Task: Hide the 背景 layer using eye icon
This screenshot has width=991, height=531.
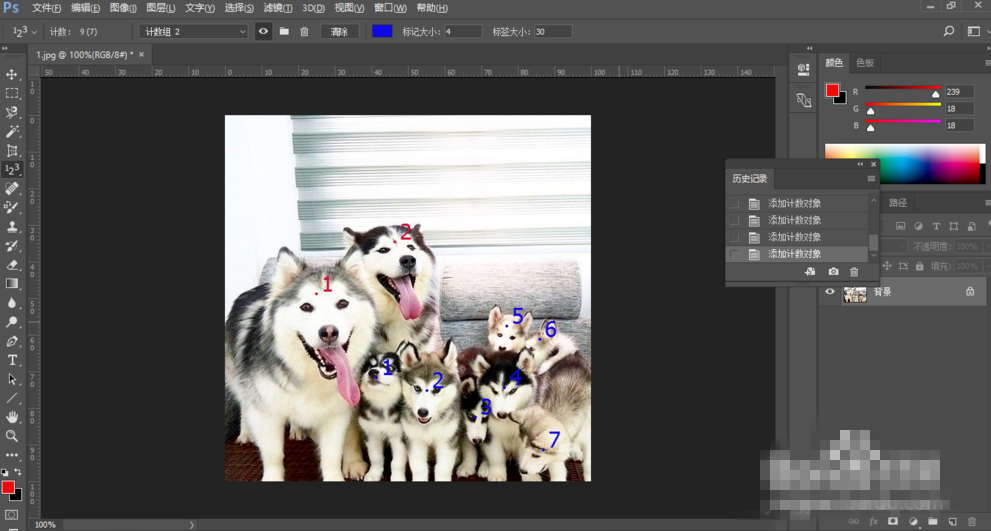Action: [829, 292]
